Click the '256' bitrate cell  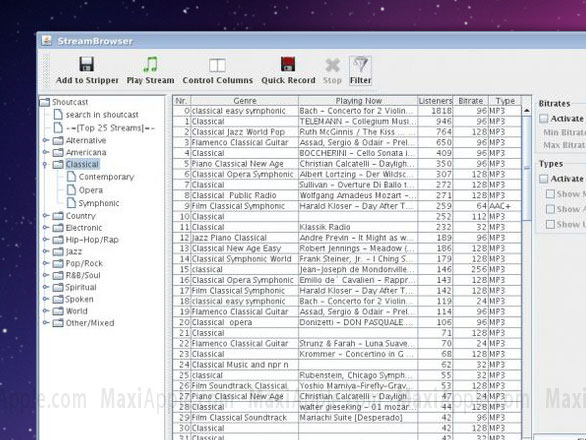(x=471, y=270)
